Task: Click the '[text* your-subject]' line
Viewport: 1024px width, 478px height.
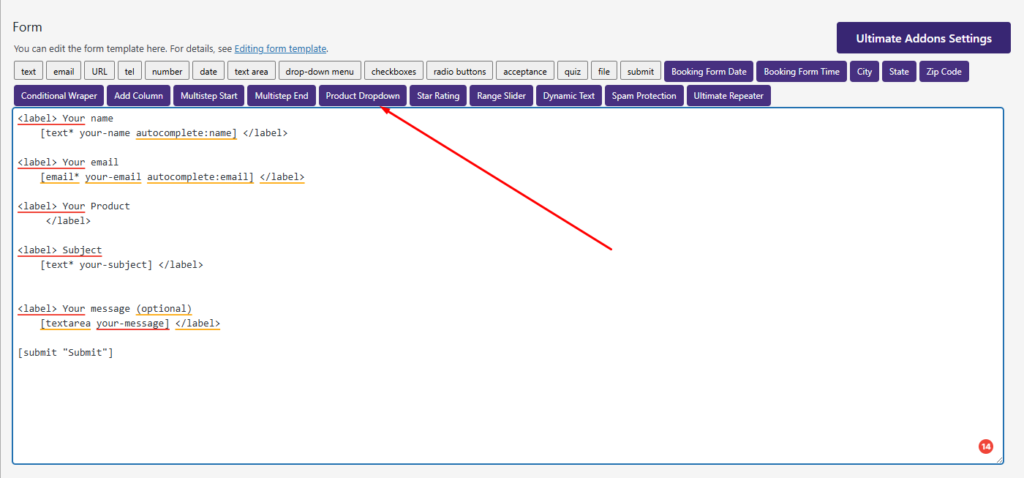Action: [x=121, y=264]
